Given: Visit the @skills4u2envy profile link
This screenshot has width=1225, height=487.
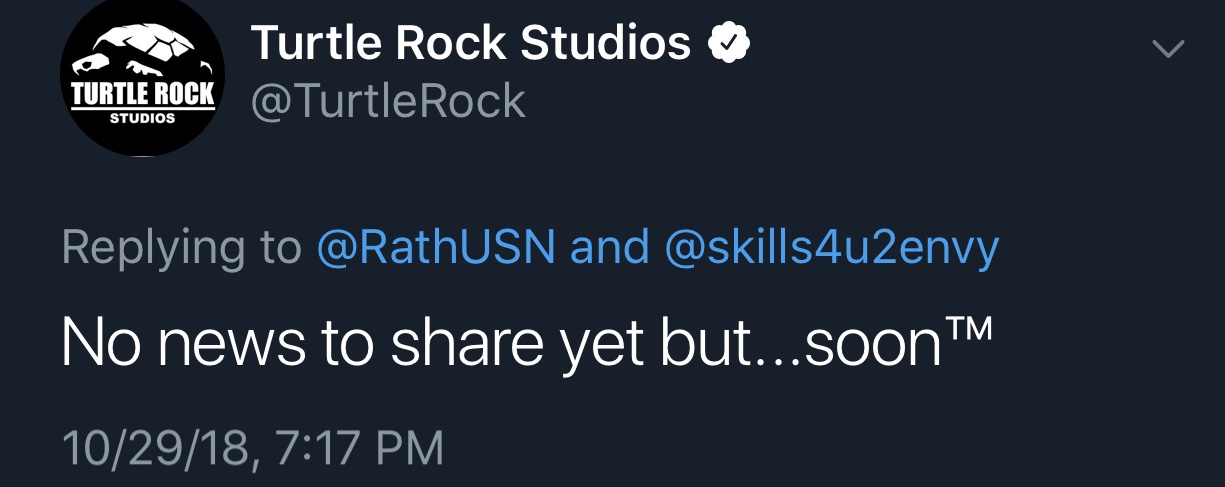Looking at the screenshot, I should click(x=831, y=248).
